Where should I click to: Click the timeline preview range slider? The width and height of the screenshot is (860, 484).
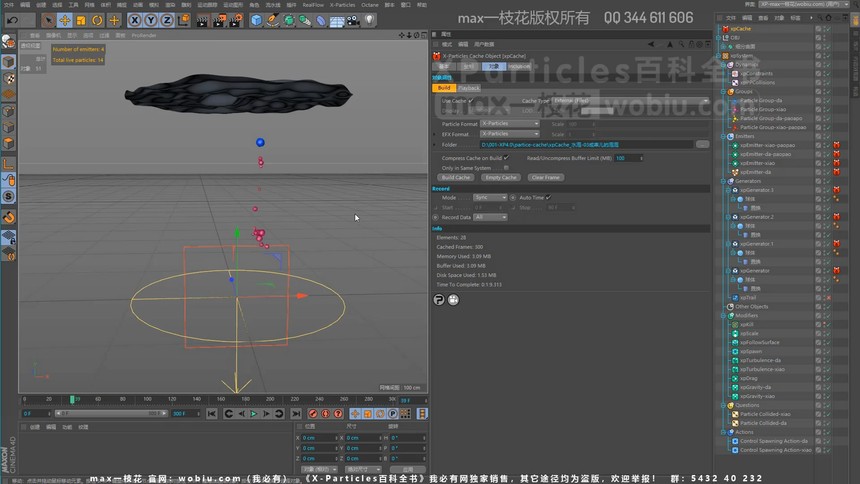click(x=111, y=413)
